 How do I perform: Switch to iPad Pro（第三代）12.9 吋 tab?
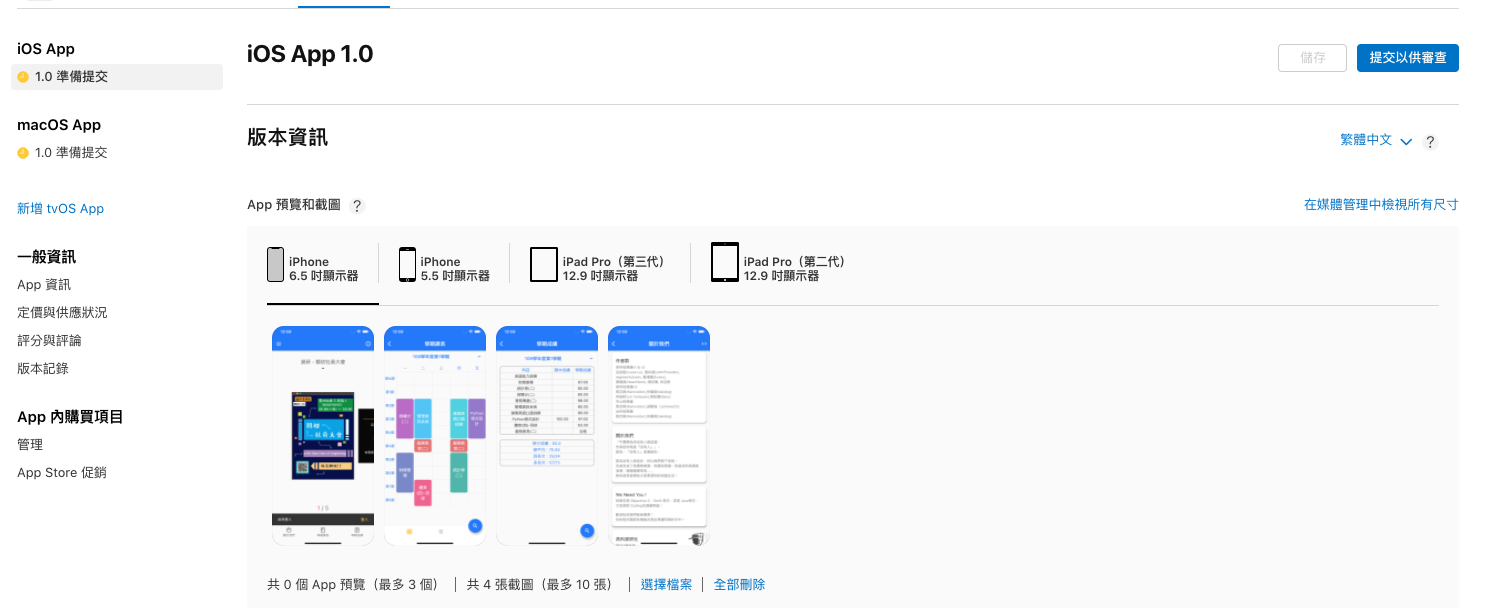(x=613, y=269)
